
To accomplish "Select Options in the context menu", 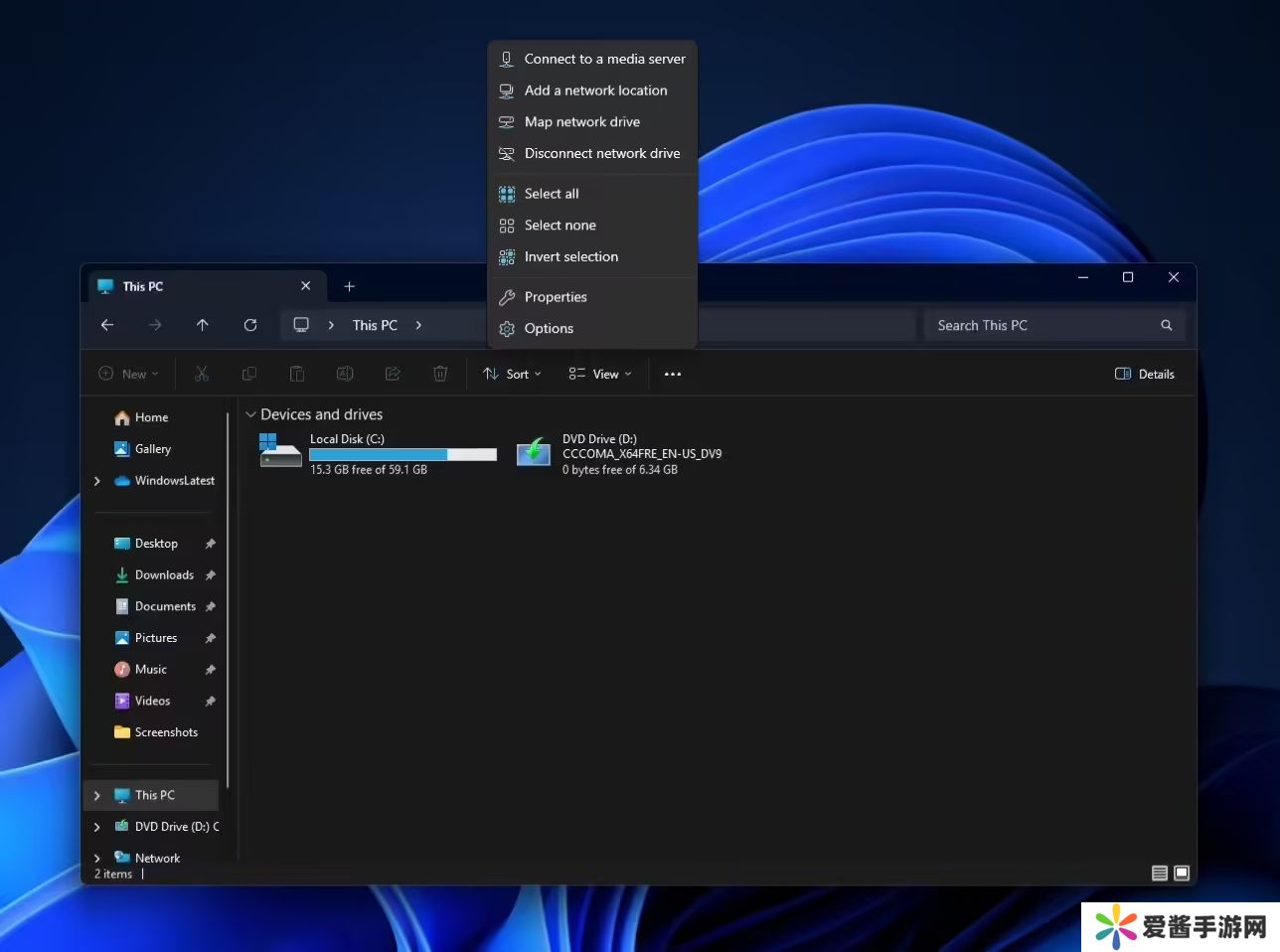I will coord(549,329).
